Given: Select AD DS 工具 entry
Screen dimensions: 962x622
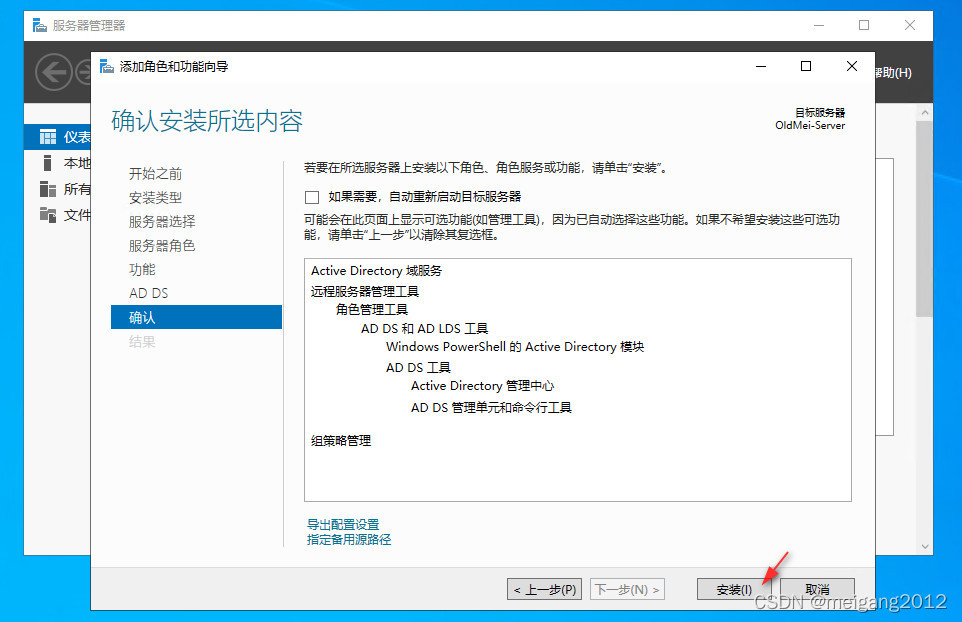Looking at the screenshot, I should pos(418,367).
